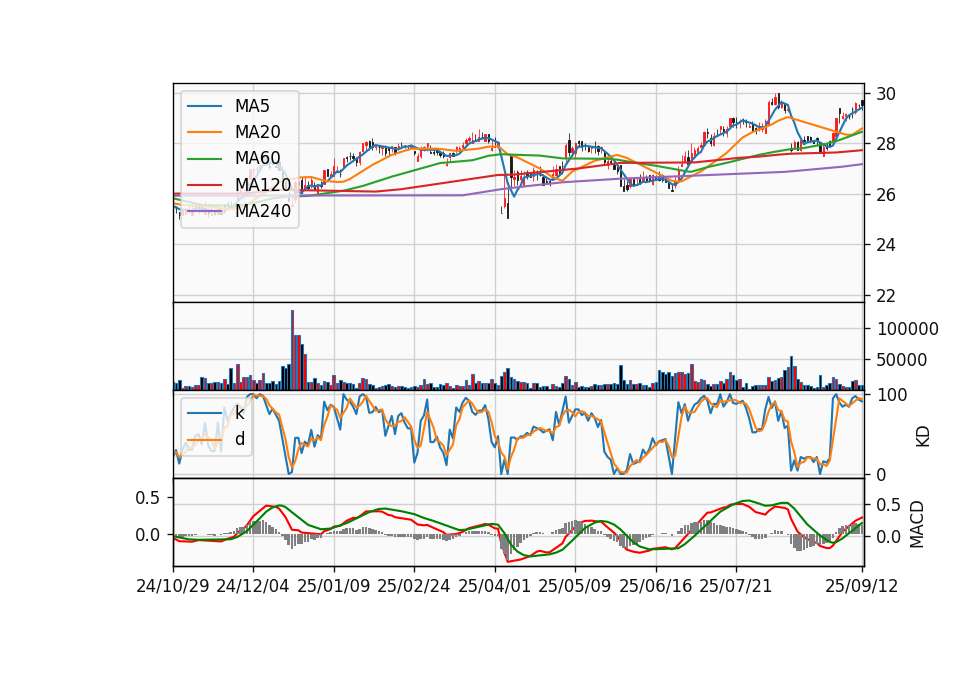
Task: Click the MA5 legend label
Action: [x=252, y=106]
